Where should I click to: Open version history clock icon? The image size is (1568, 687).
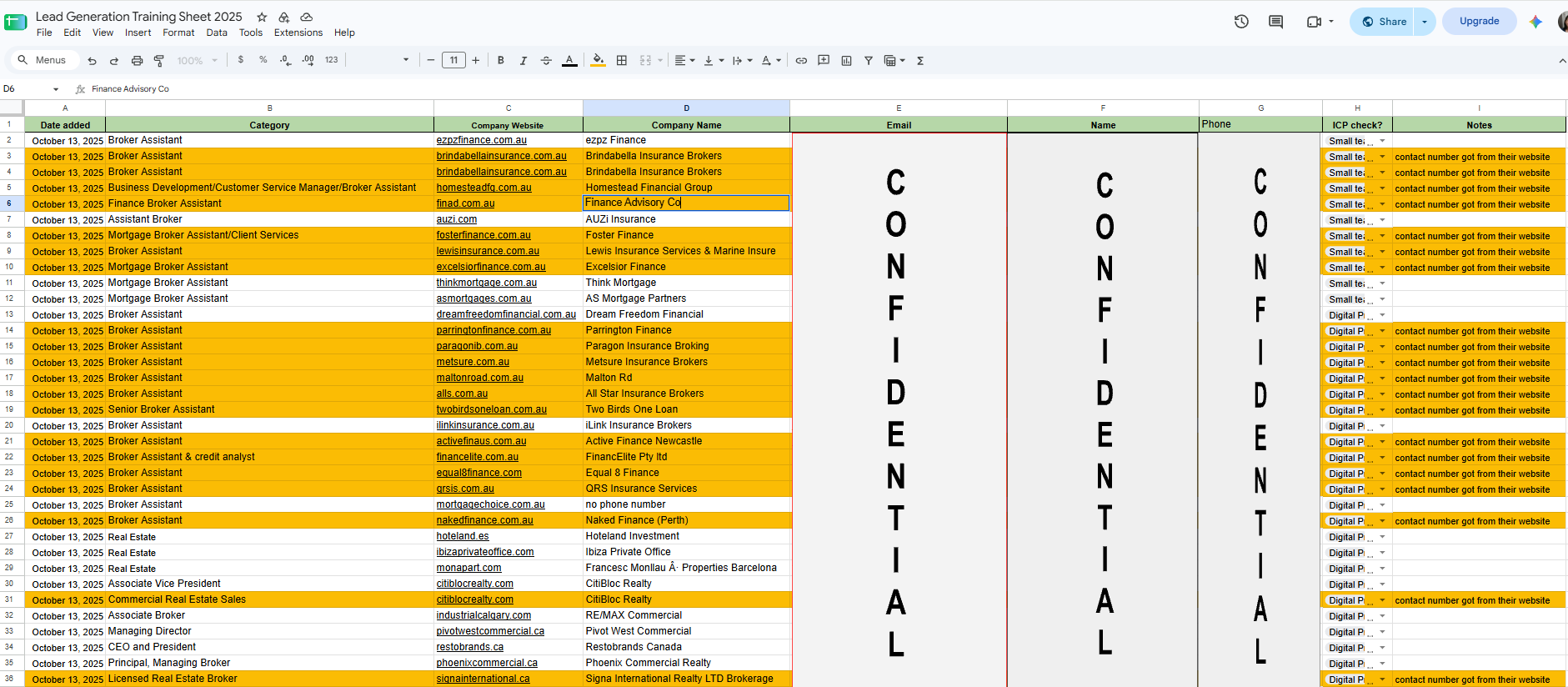[1241, 22]
